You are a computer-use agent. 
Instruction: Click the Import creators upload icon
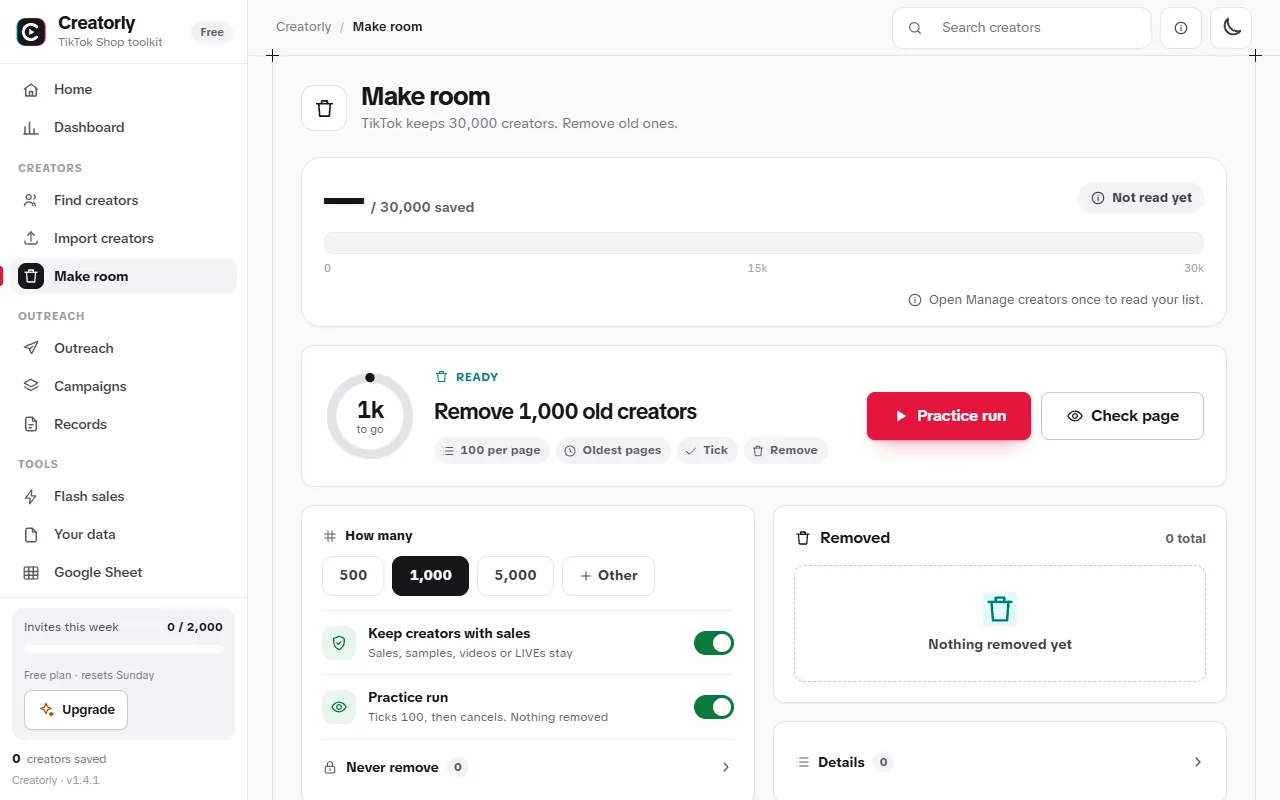31,238
